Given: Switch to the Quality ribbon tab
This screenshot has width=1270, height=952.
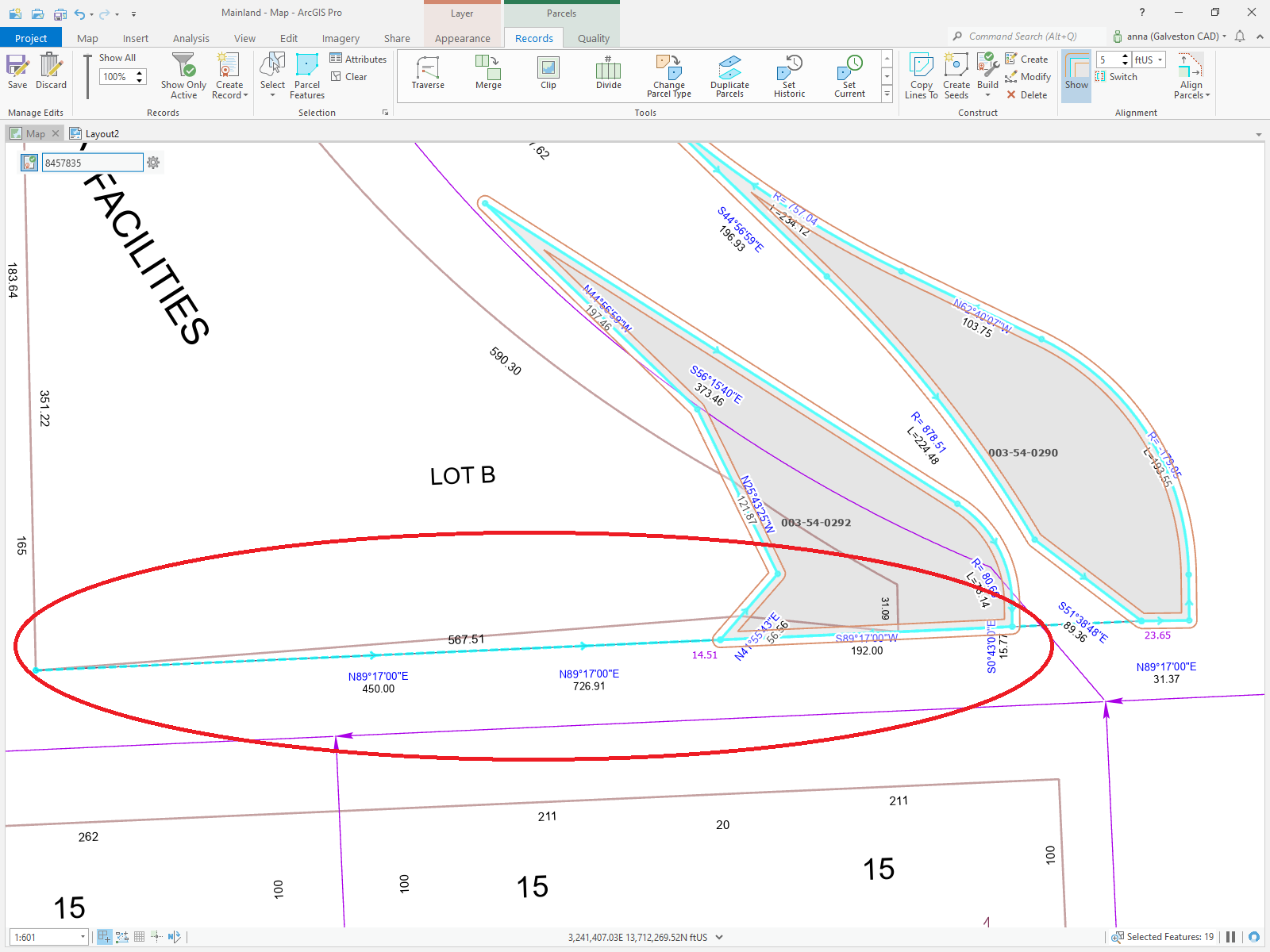Looking at the screenshot, I should pos(594,38).
